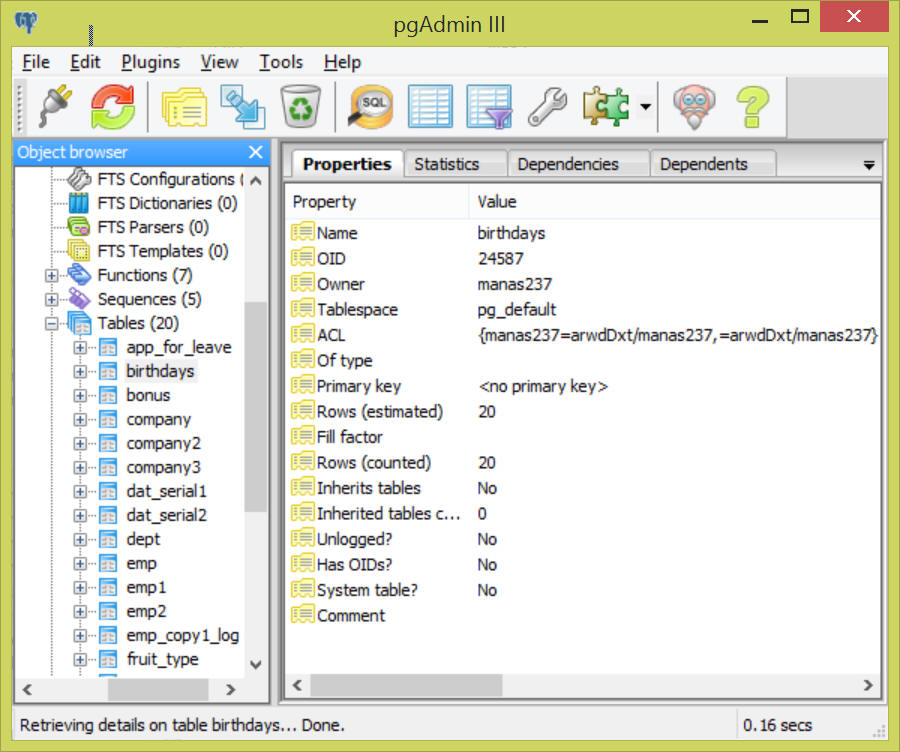Collapse the Tables (20) node

(52, 324)
